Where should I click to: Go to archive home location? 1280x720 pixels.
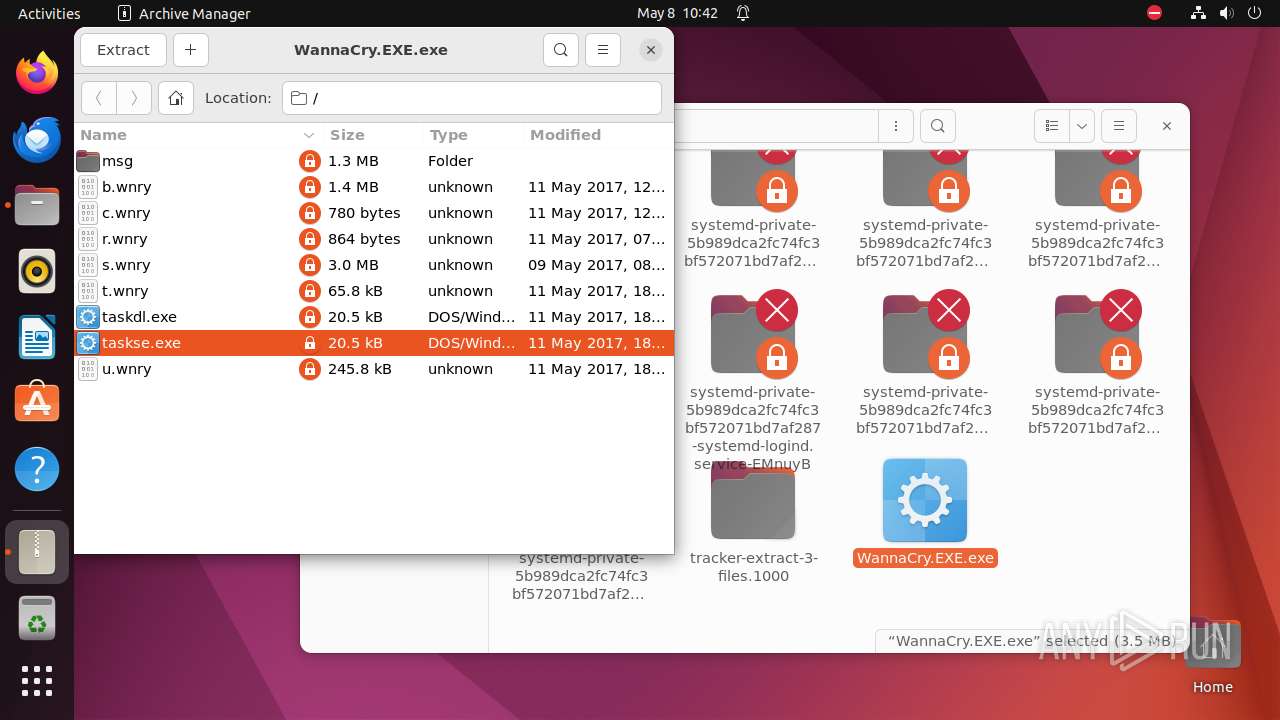coord(176,98)
